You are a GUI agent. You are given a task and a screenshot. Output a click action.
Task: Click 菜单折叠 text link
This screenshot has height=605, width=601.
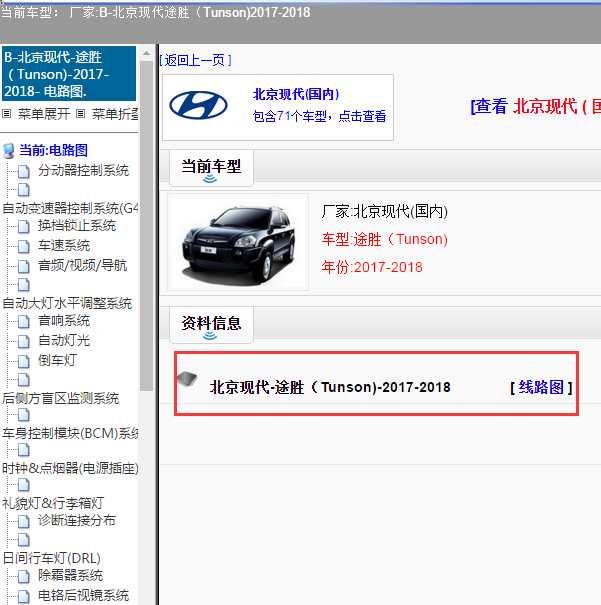(115, 114)
